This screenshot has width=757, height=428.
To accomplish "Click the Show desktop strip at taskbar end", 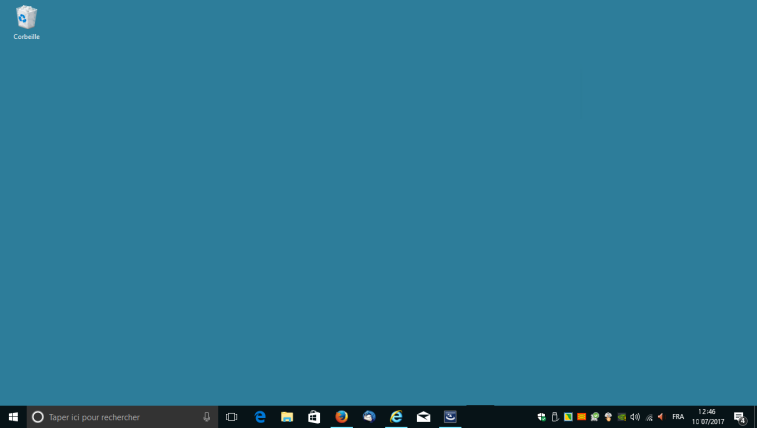I will [x=755, y=417].
